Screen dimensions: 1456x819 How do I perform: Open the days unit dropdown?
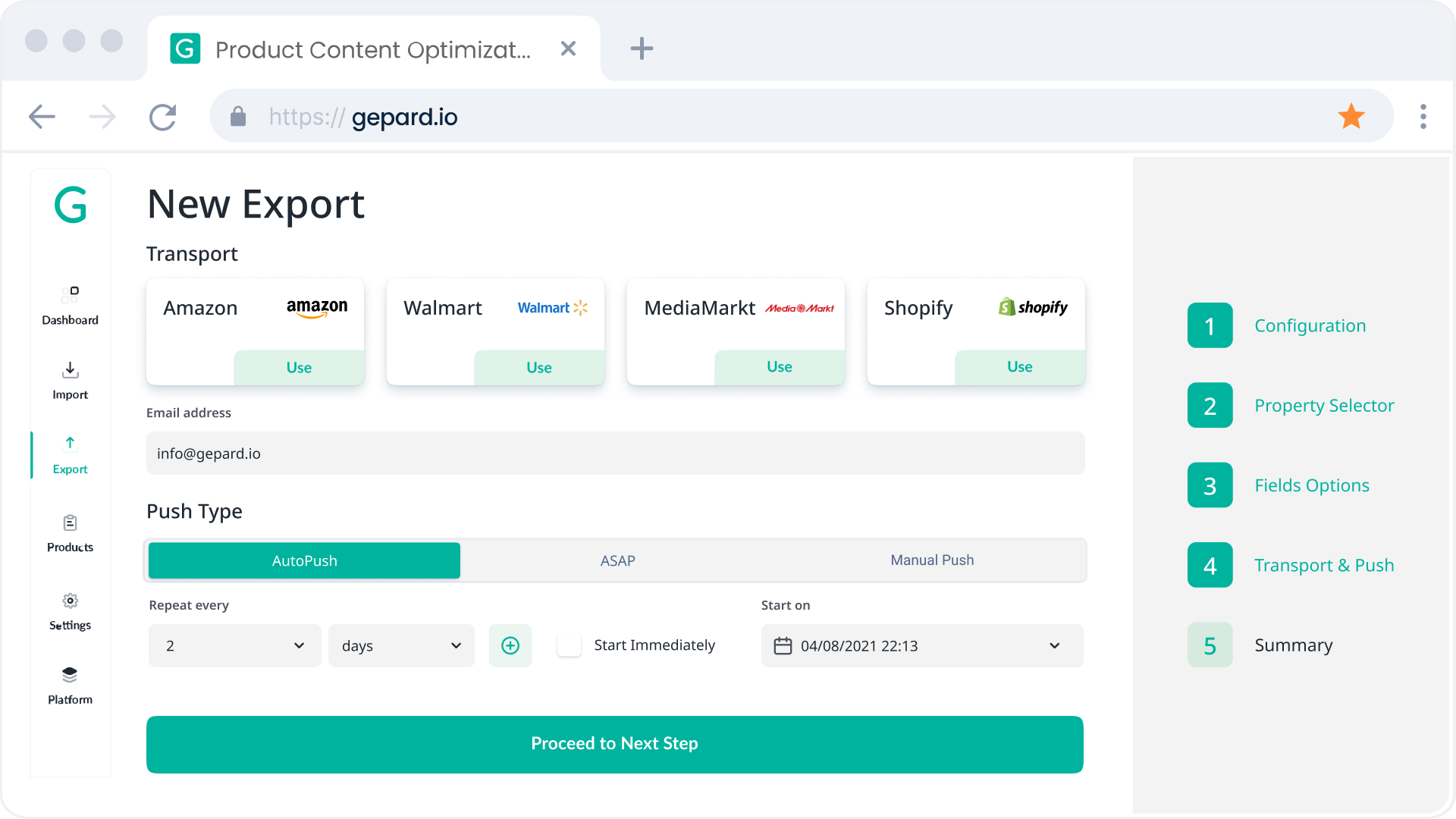pos(402,645)
